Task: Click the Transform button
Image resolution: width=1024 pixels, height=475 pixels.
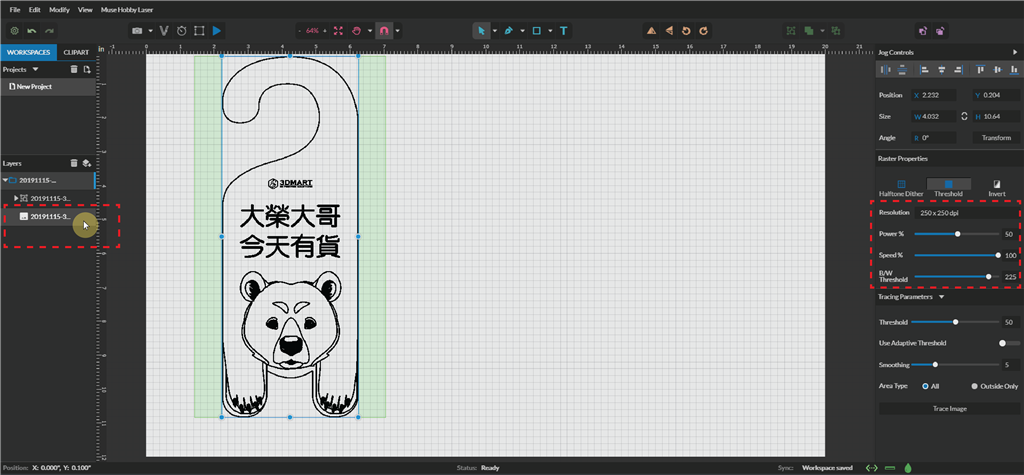Action: click(x=996, y=138)
